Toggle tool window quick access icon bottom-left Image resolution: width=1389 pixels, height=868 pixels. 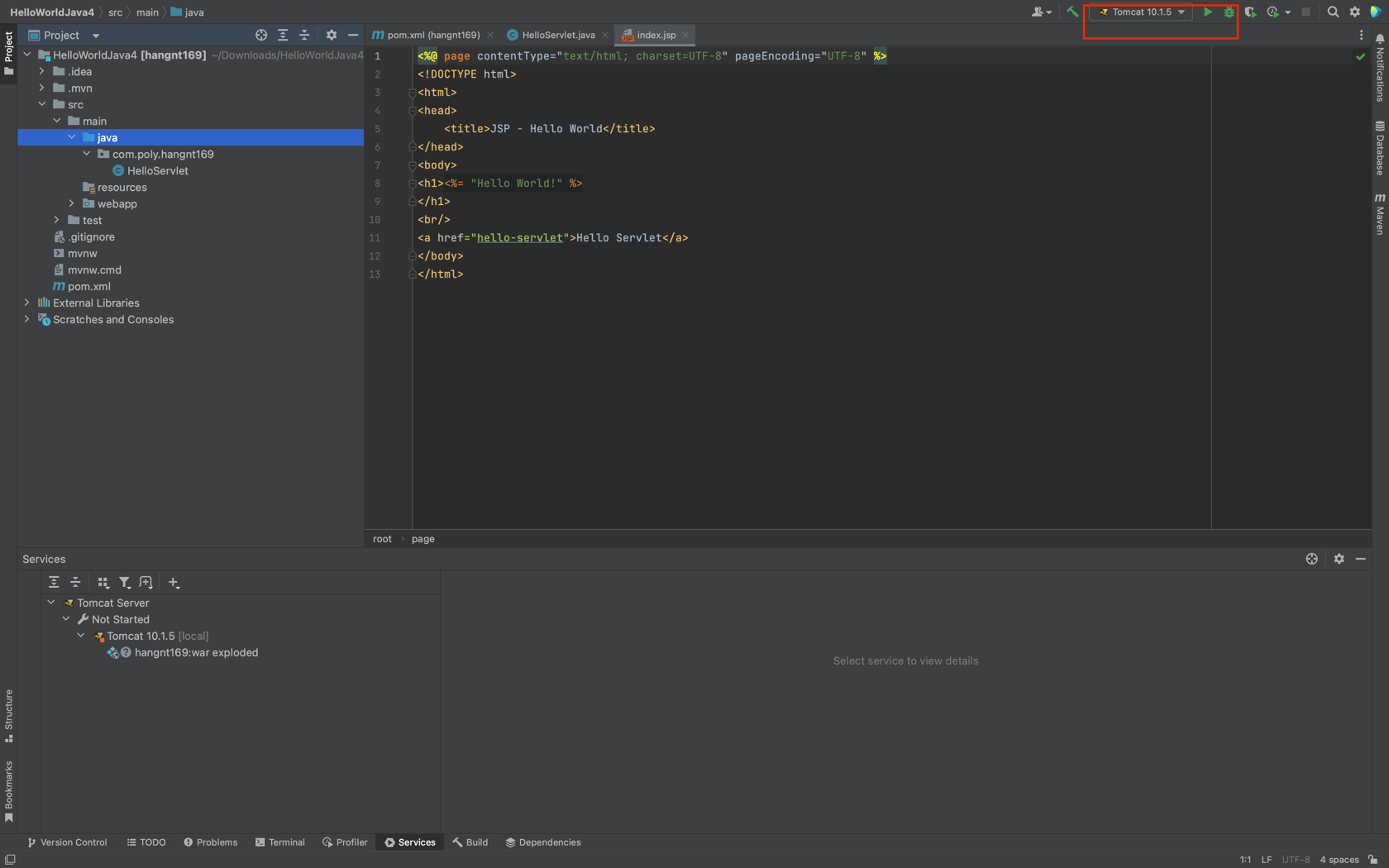pyautogui.click(x=11, y=860)
